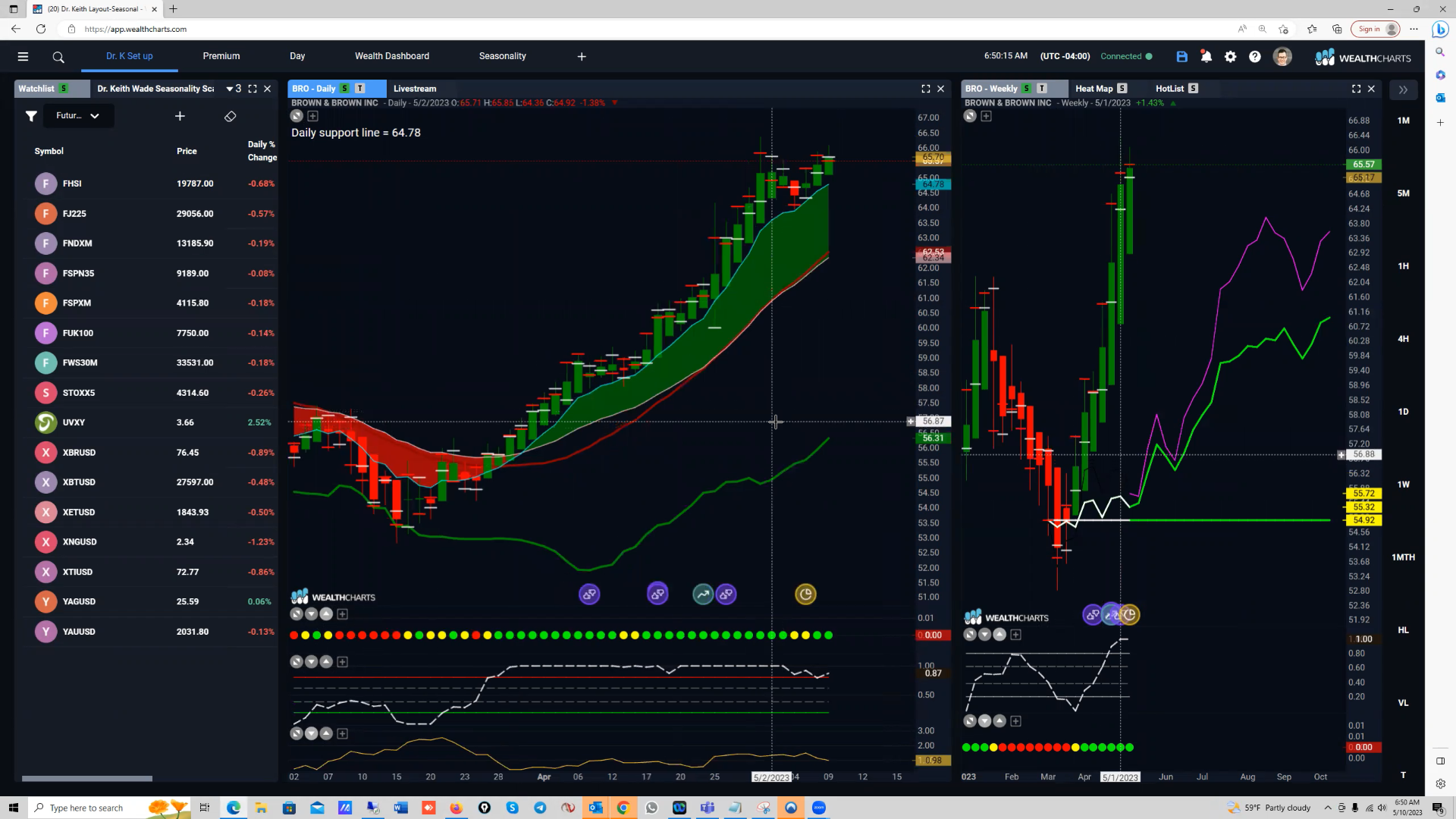Screen dimensions: 1456x819
Task: Select the 5M timeframe button
Action: click(1404, 193)
